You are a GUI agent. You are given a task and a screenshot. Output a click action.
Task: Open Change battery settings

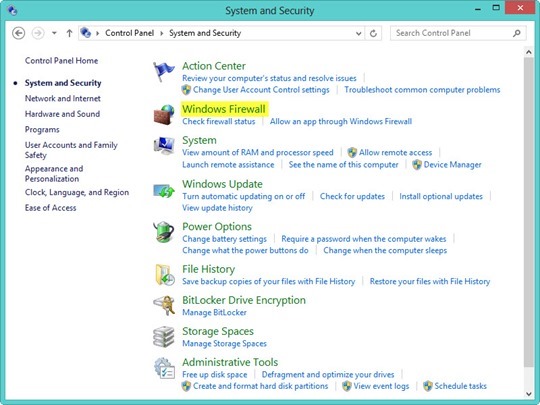click(x=225, y=239)
